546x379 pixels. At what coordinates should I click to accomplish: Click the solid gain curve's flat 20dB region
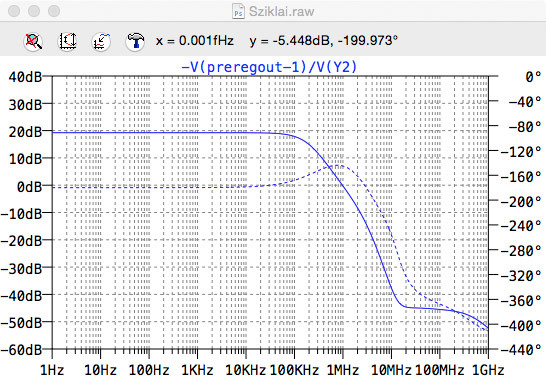[x=157, y=133]
